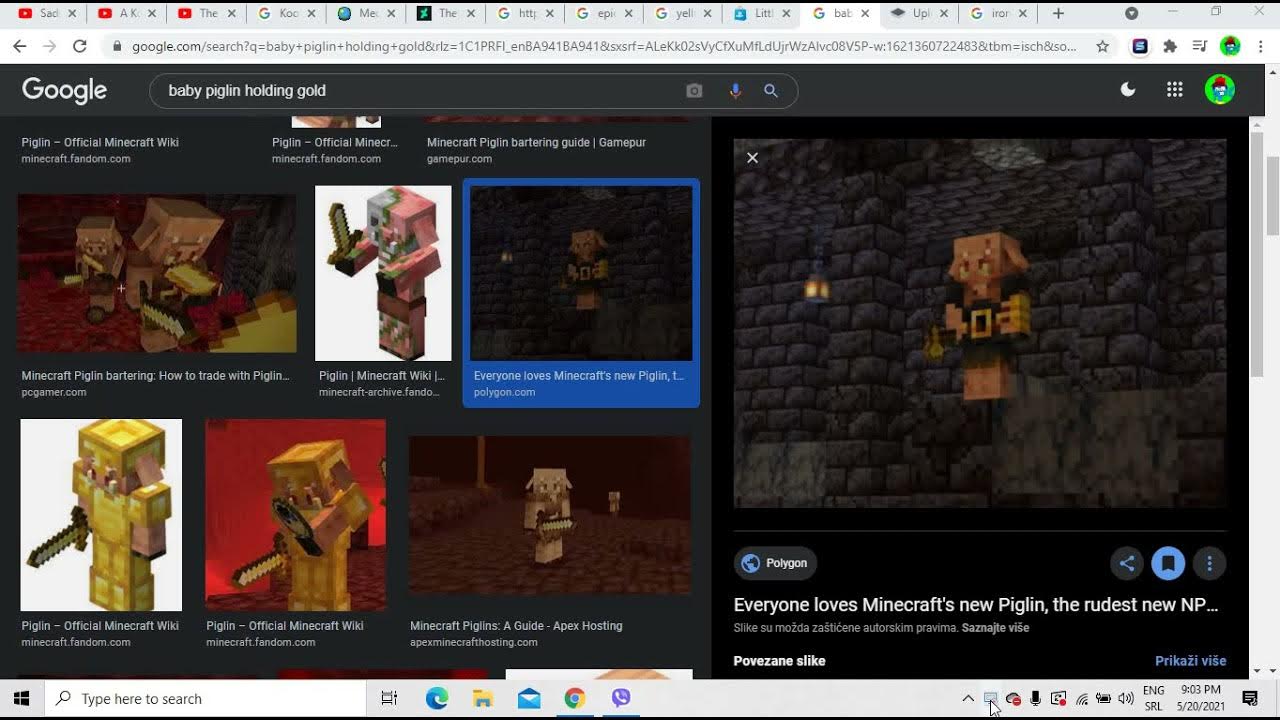1280x720 pixels.
Task: Open the three-dot more options menu in preview
Action: 1209,563
